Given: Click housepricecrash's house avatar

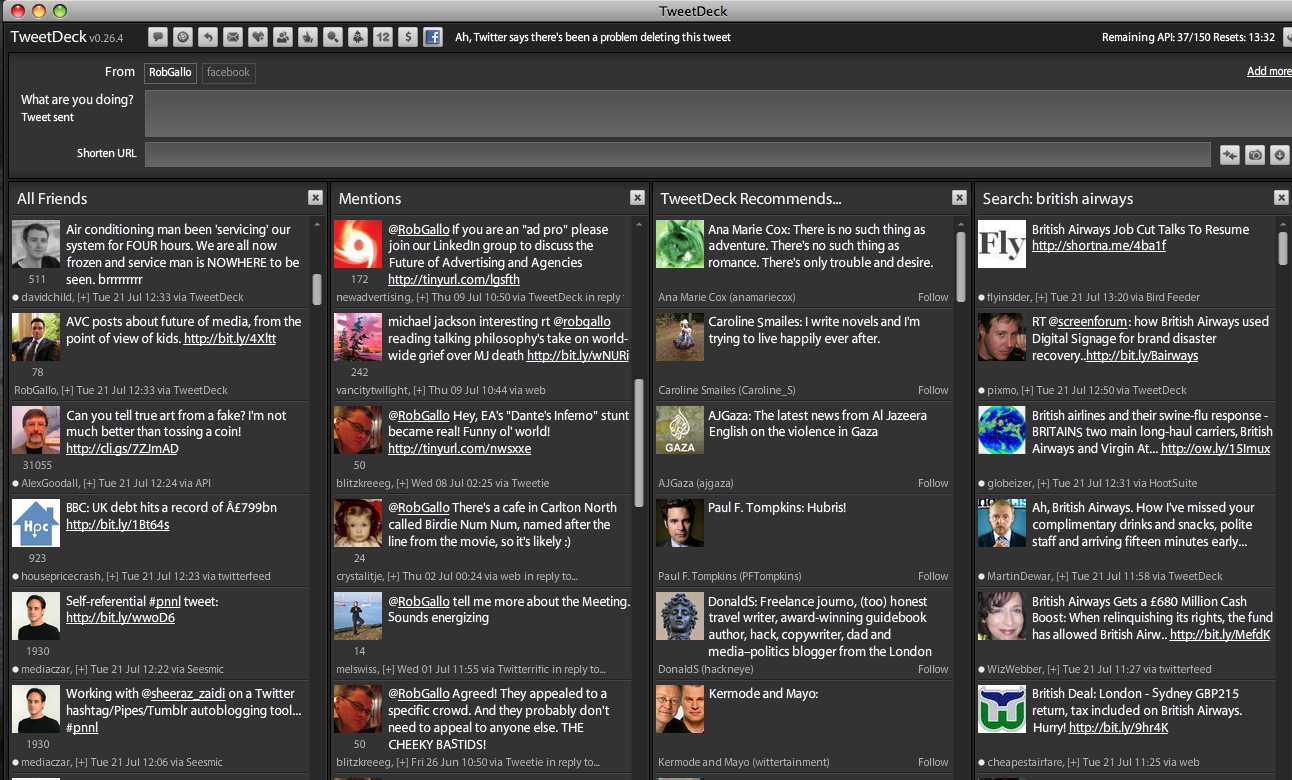Looking at the screenshot, I should pos(36,523).
